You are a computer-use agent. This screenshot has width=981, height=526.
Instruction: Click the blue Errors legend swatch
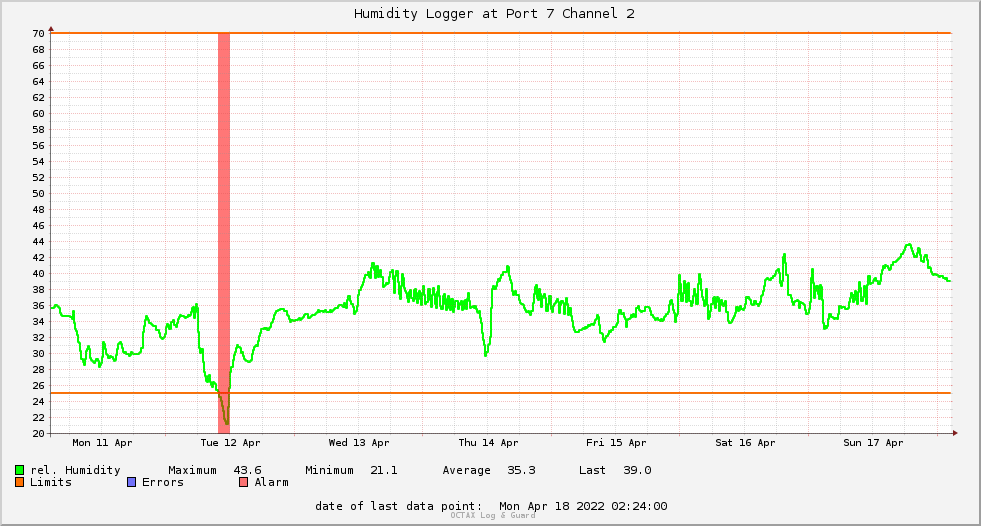click(131, 482)
